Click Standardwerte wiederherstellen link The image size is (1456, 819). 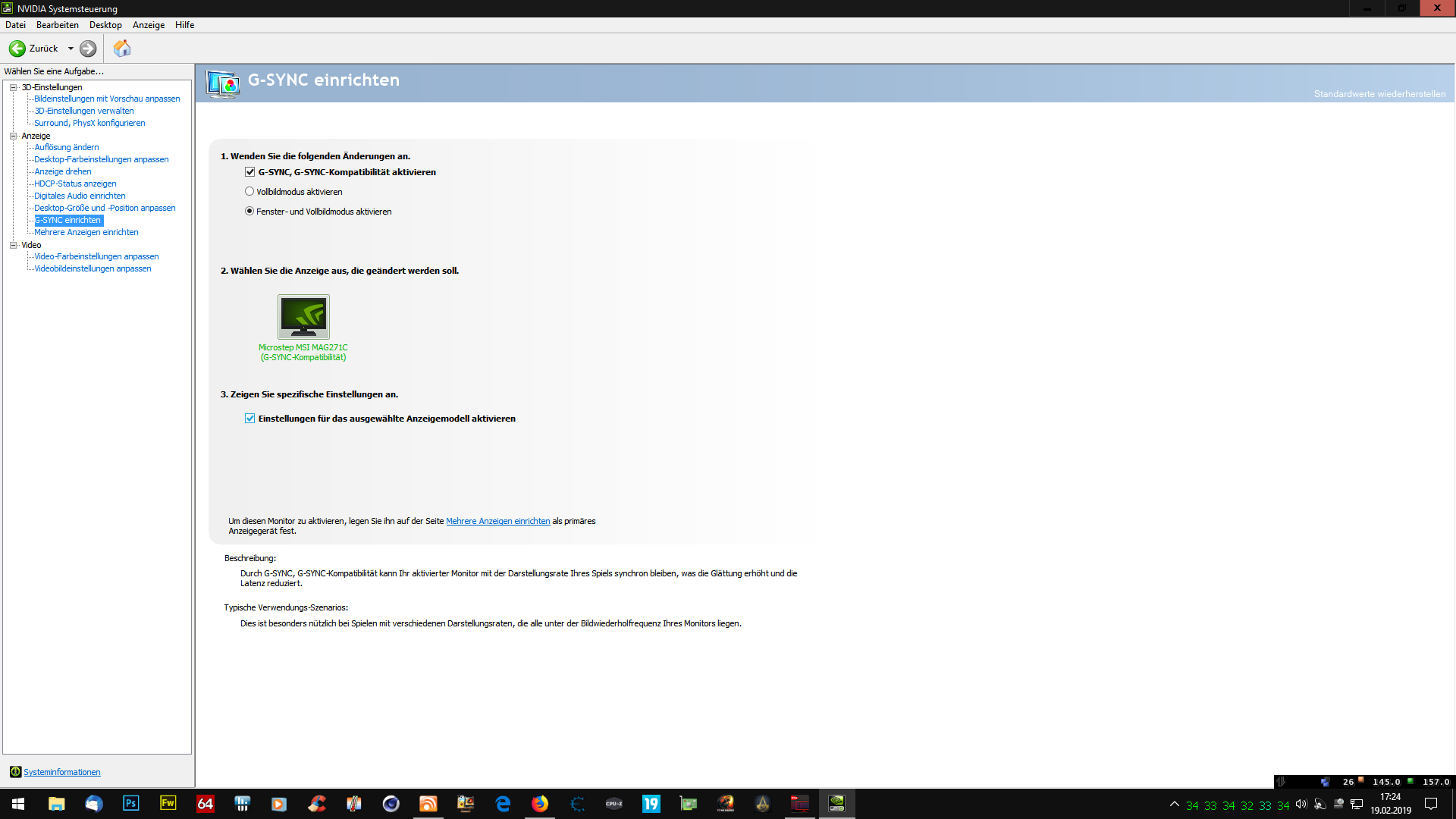(1379, 94)
